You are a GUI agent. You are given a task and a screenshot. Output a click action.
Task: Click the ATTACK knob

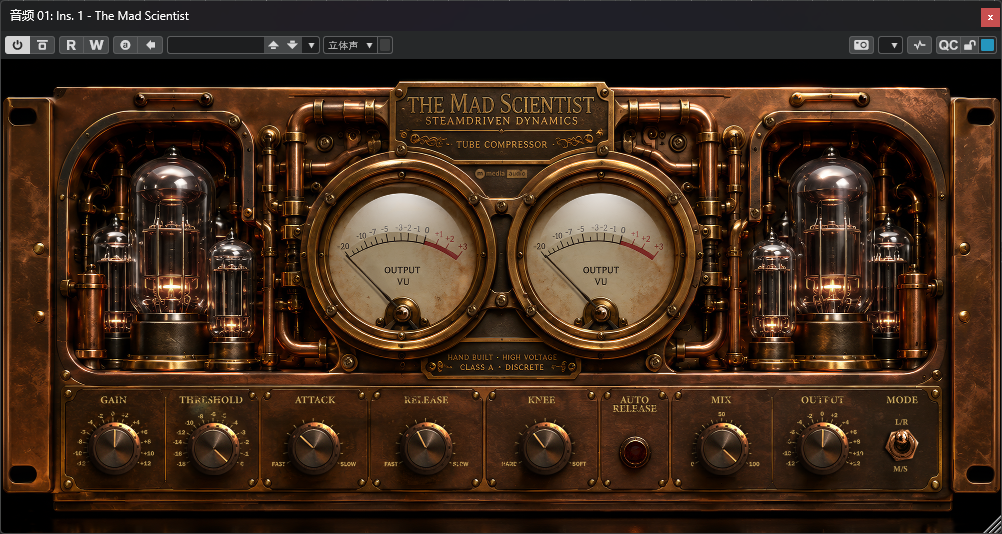[315, 446]
